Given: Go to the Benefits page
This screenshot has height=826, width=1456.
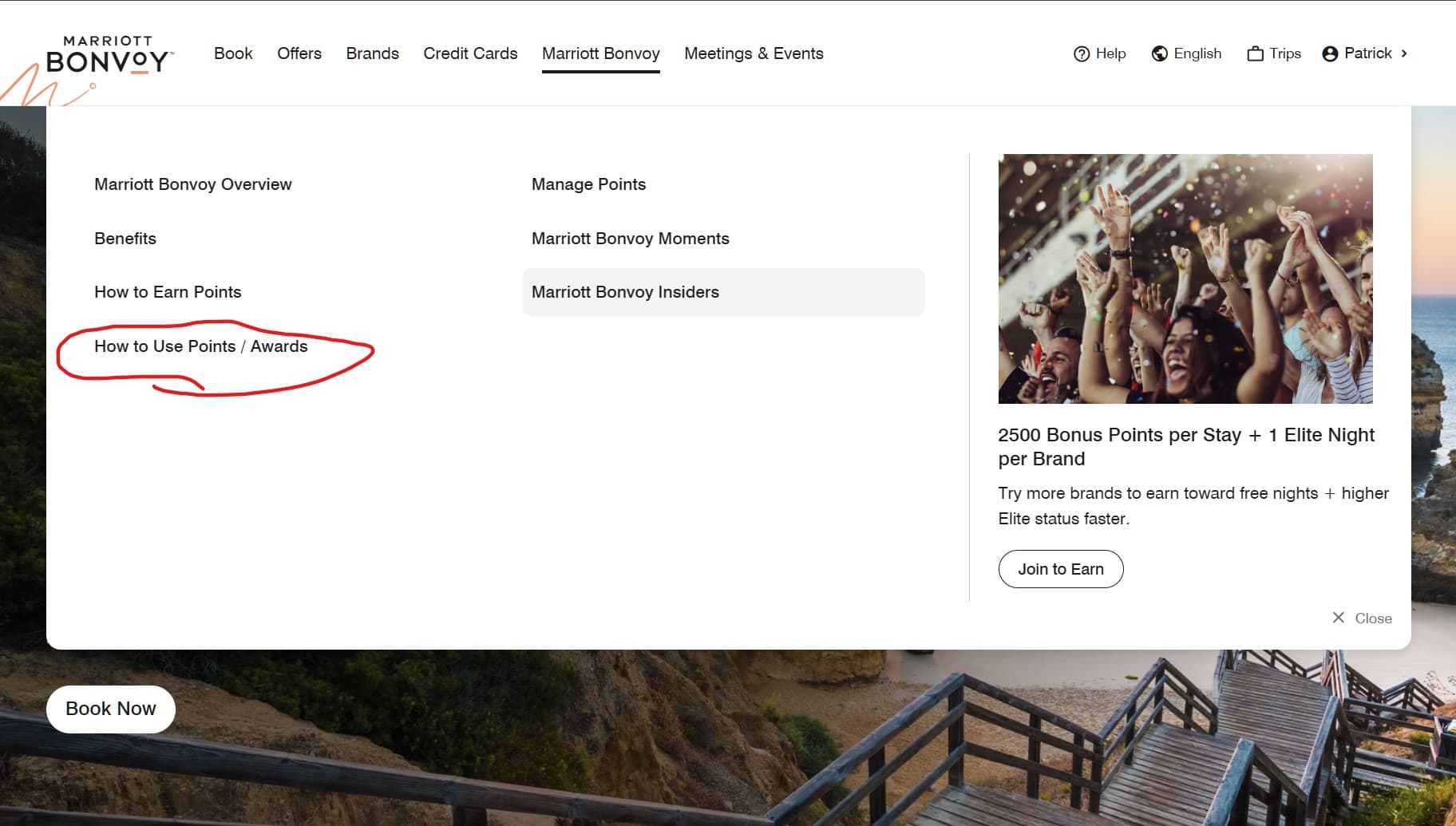Looking at the screenshot, I should coord(125,239).
